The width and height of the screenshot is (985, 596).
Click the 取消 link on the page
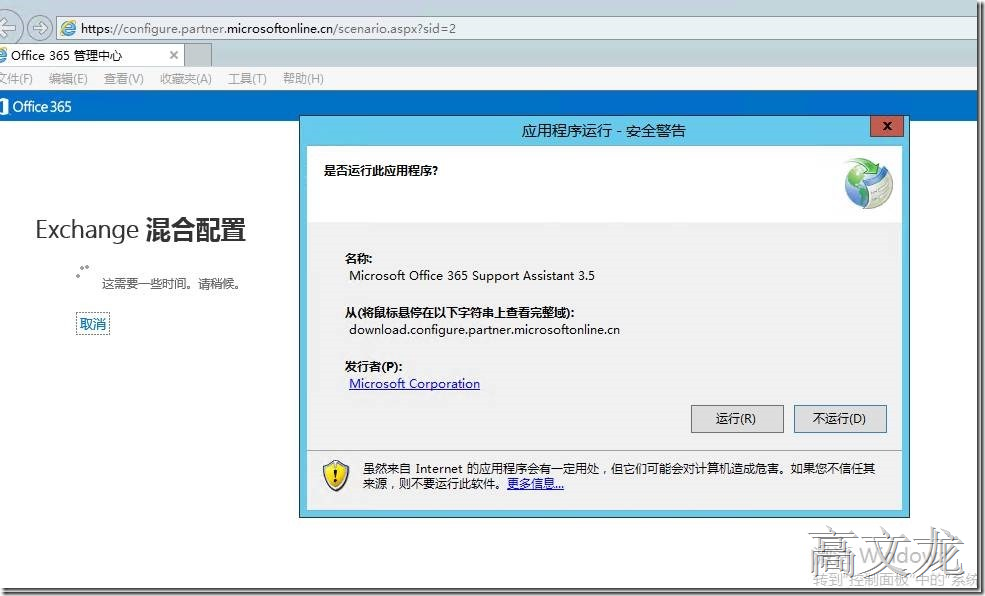93,324
